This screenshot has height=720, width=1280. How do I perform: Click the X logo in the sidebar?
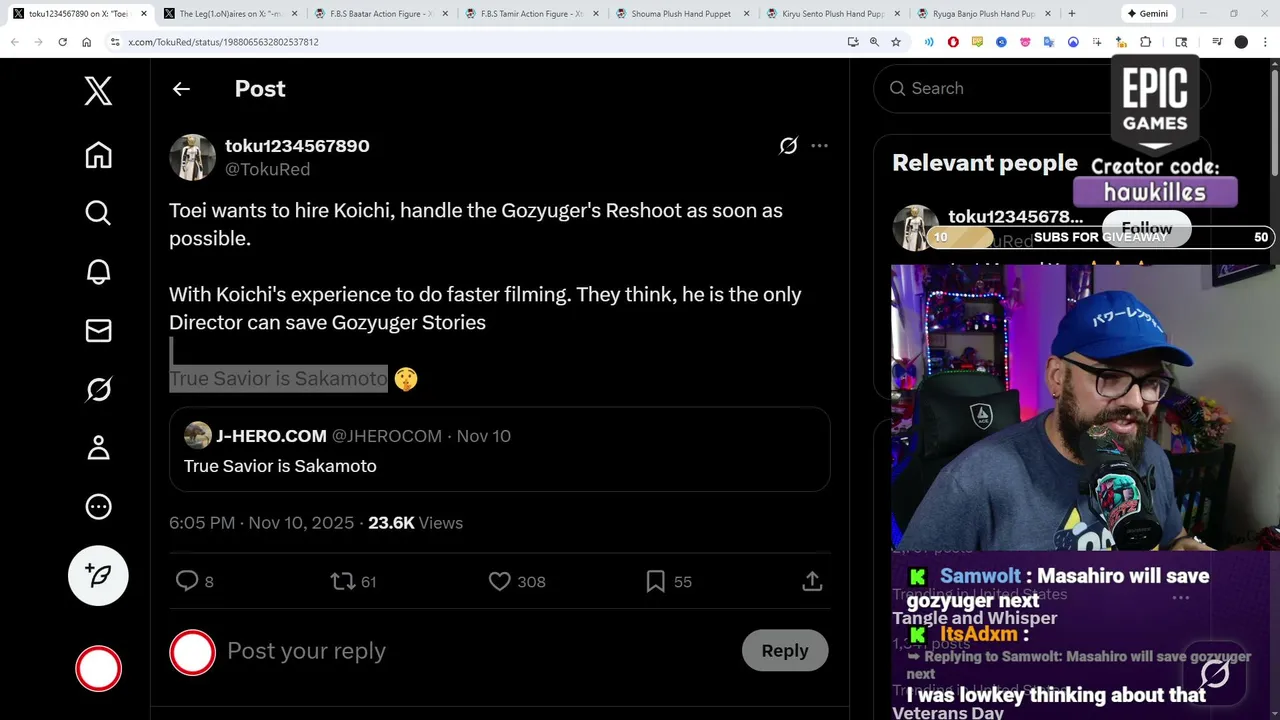tap(98, 91)
